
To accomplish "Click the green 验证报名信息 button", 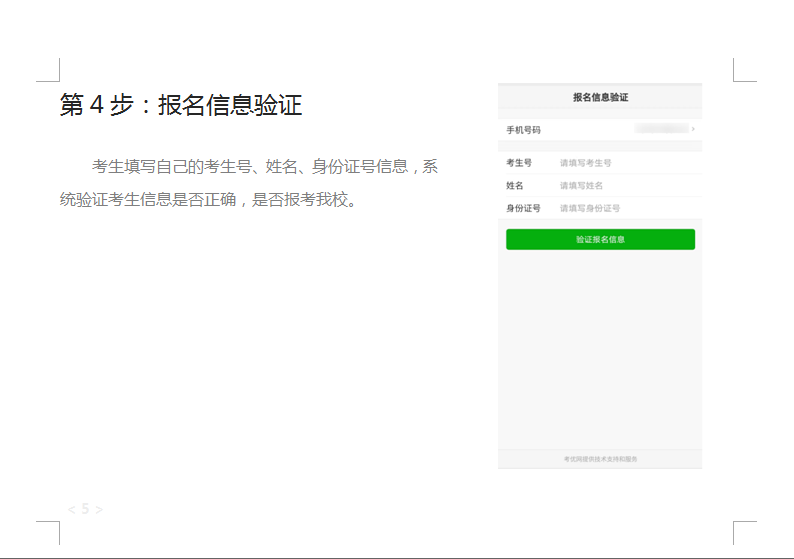I will tap(600, 239).
